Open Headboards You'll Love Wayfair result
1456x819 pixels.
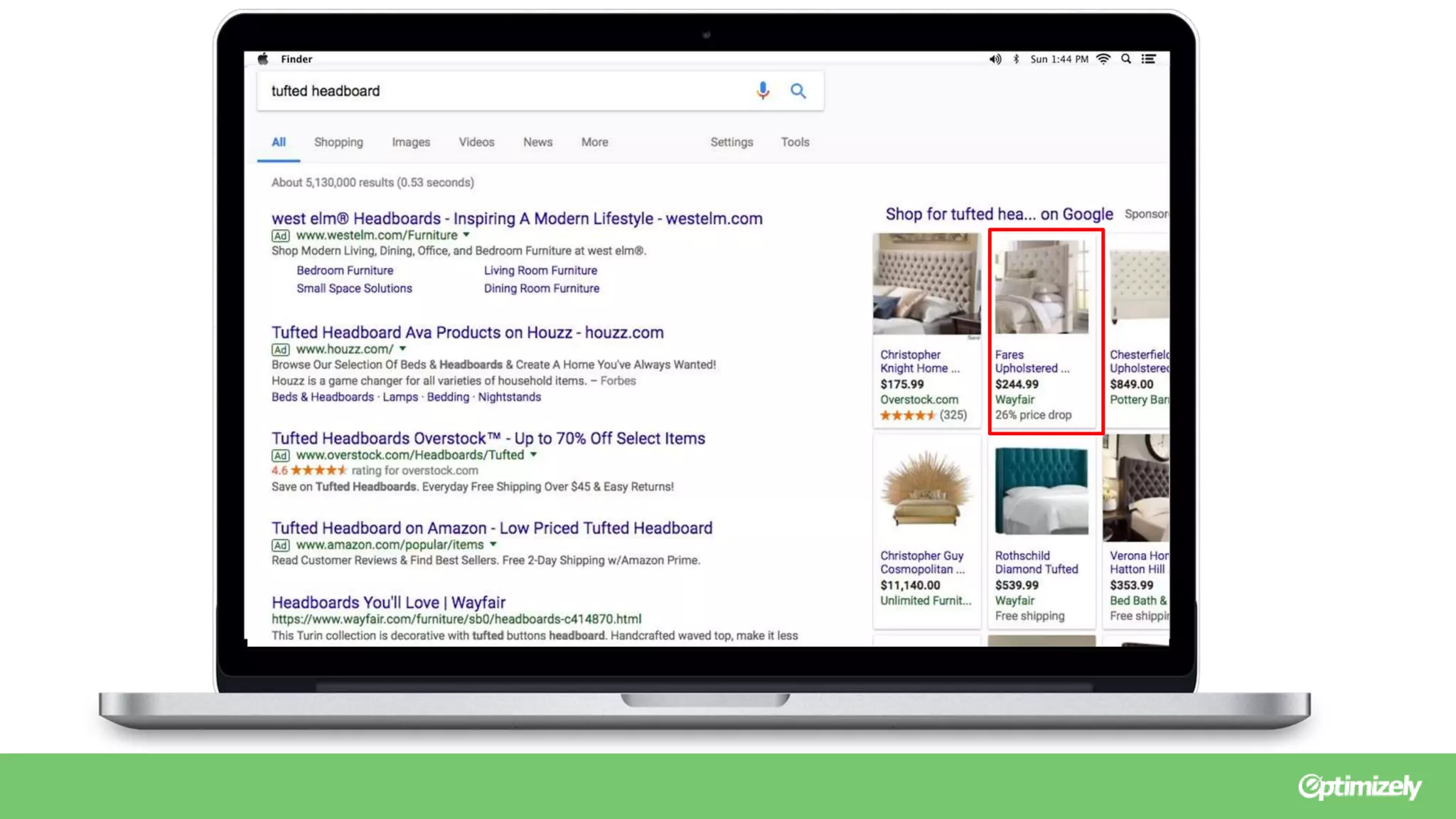pyautogui.click(x=388, y=602)
